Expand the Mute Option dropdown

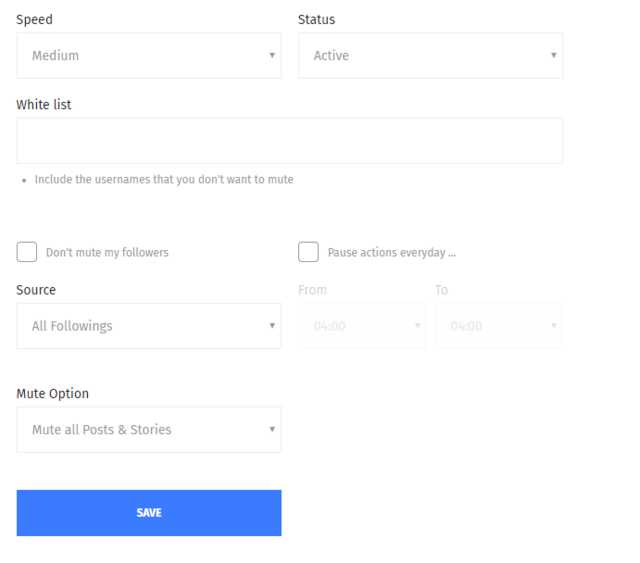click(x=149, y=430)
